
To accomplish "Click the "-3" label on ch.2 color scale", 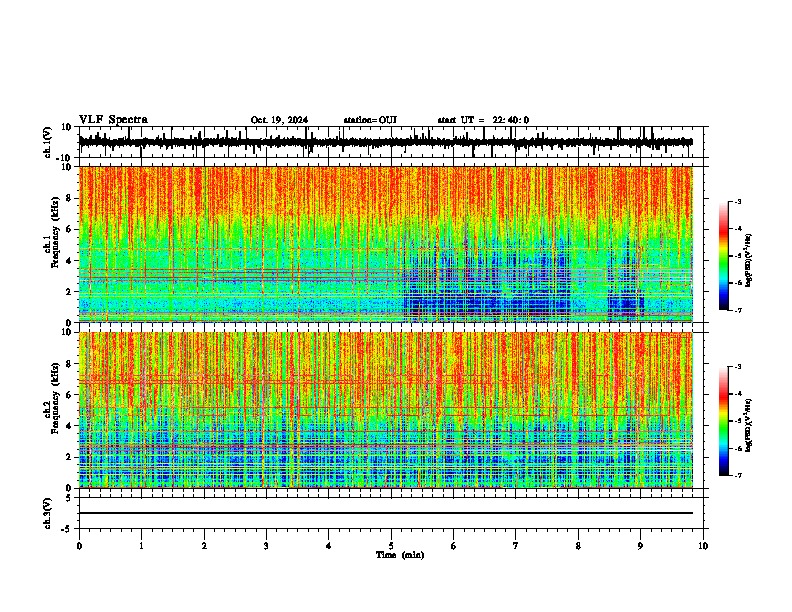I will coord(737,367).
